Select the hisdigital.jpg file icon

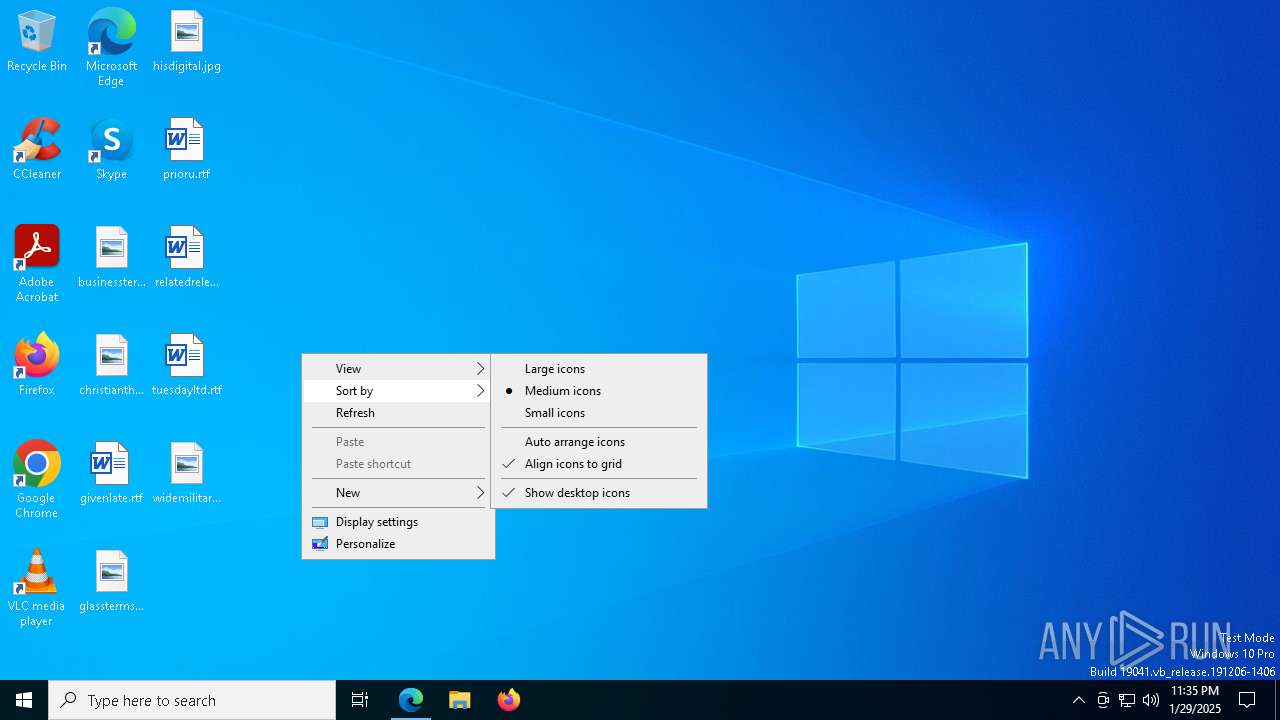pos(186,42)
